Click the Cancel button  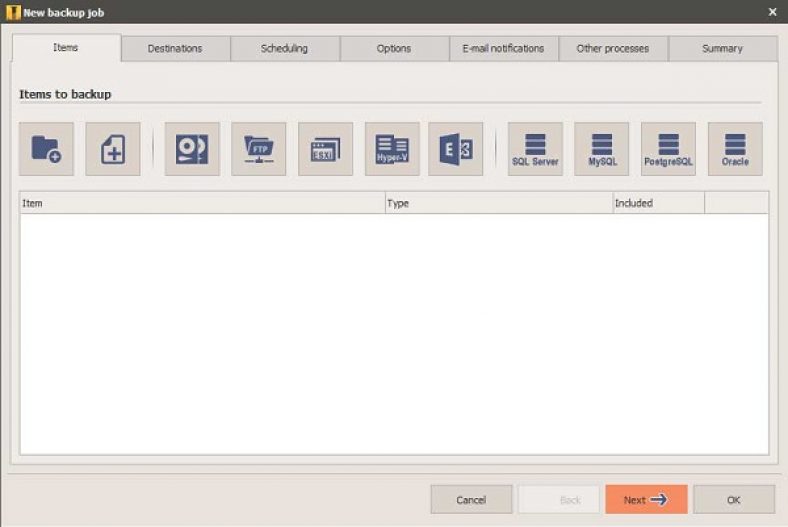tap(471, 499)
